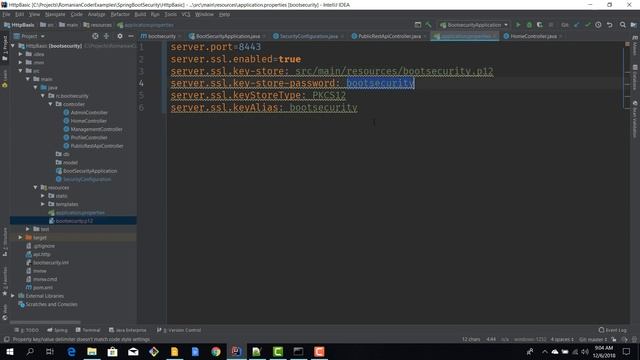Image resolution: width=640 pixels, height=360 pixels.
Task: Expand the static folder arrow
Action: [x=43, y=196]
